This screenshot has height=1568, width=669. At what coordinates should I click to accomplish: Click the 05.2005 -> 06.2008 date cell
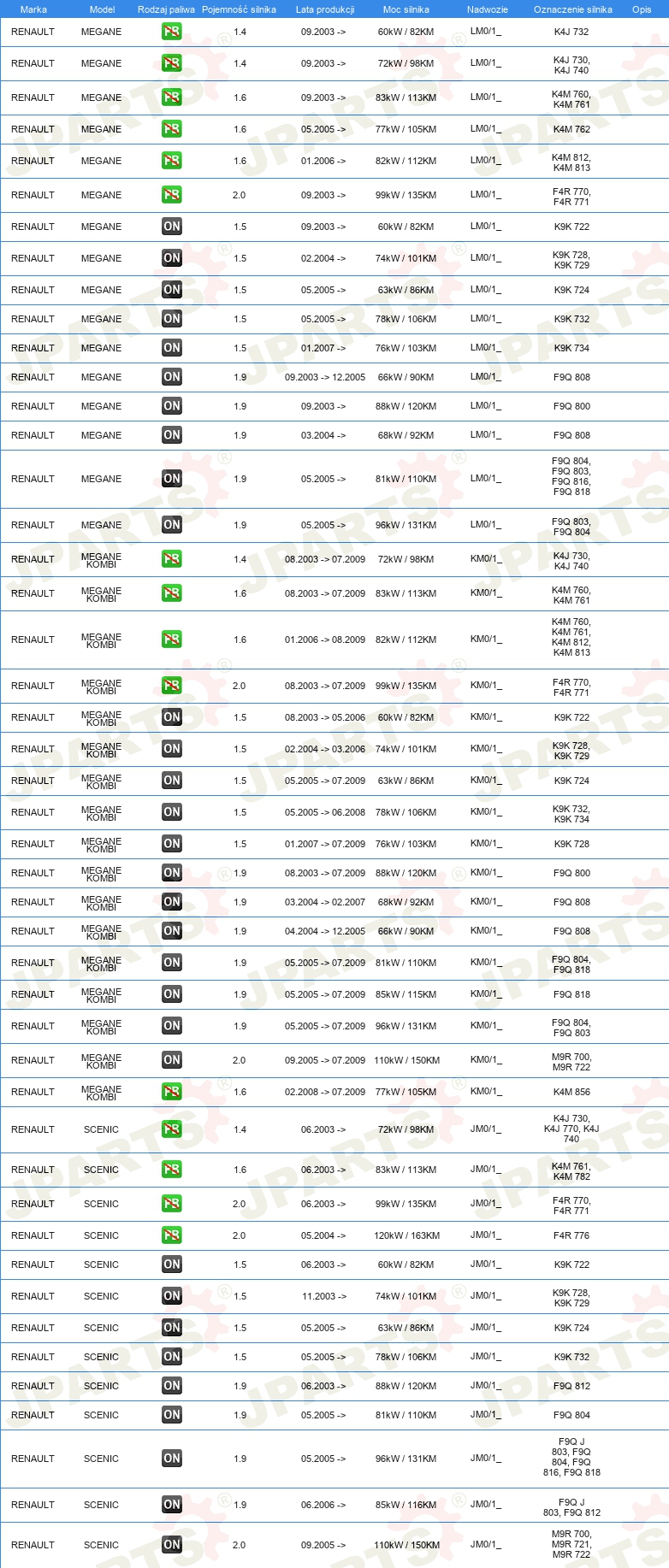[x=325, y=812]
